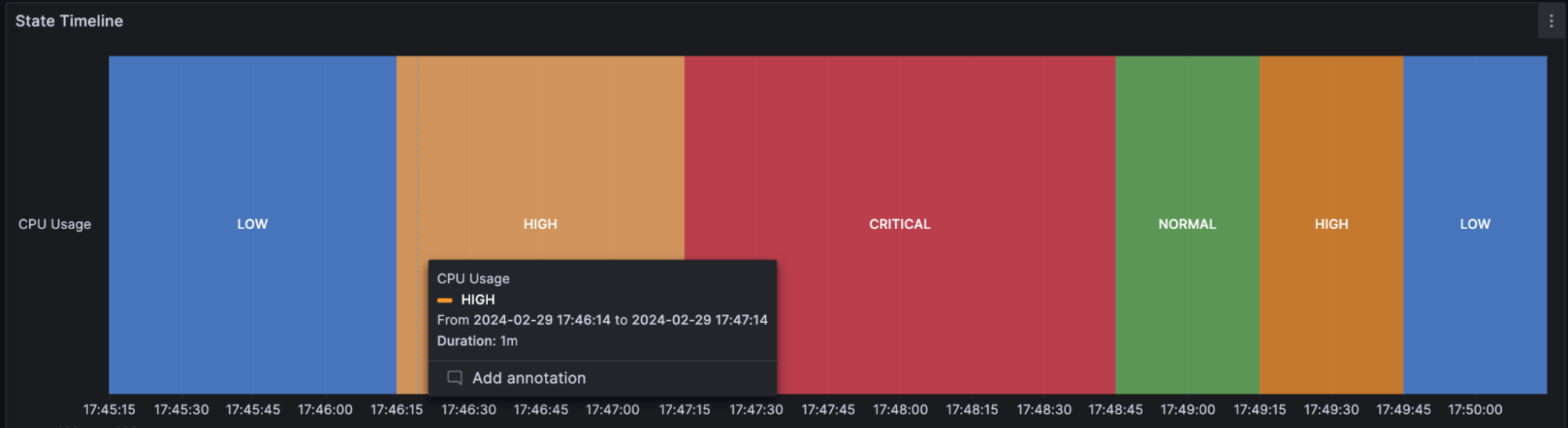Click the Add annotation option in the tooltip
The image size is (1568, 428).
tap(528, 378)
